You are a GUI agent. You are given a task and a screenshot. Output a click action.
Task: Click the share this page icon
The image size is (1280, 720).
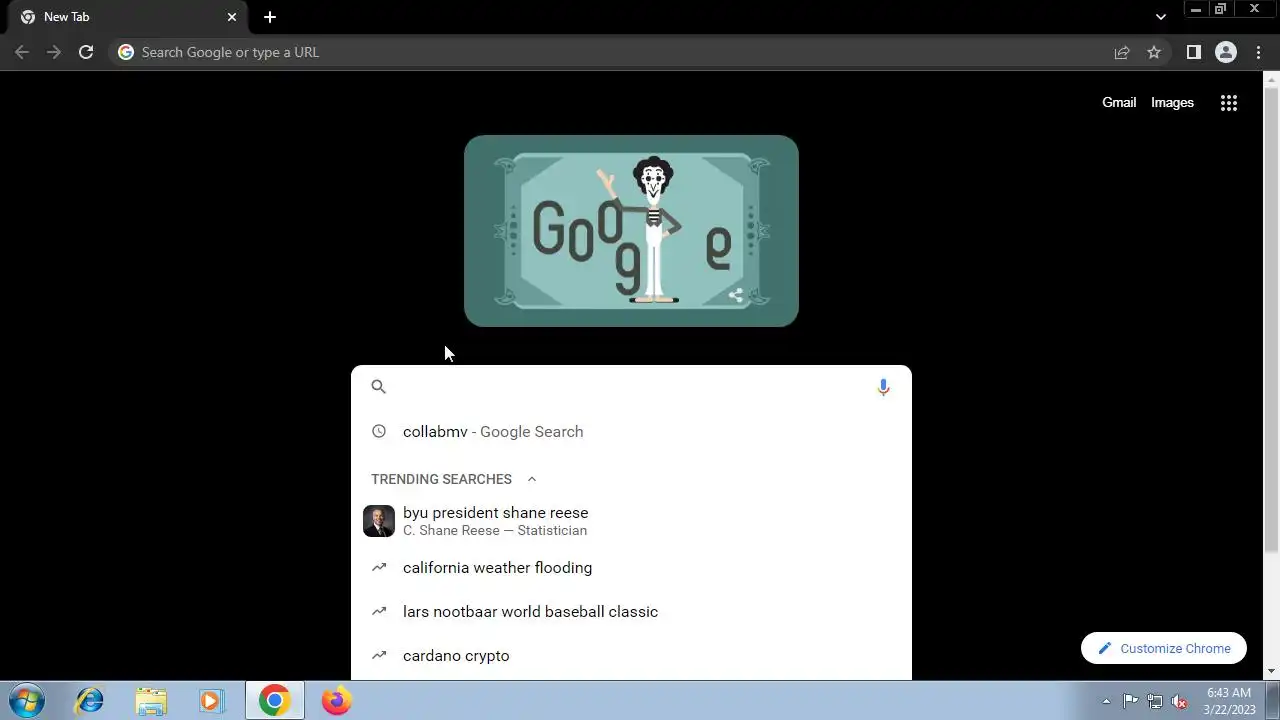pyautogui.click(x=1122, y=52)
